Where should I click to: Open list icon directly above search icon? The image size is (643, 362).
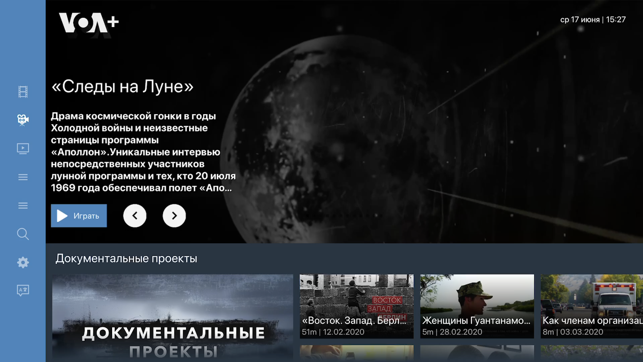[x=23, y=205]
